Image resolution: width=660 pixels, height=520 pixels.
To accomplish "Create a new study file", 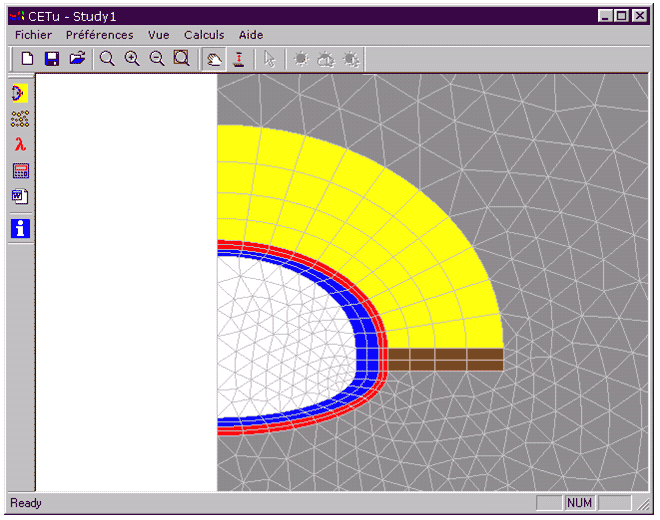I will 27,59.
